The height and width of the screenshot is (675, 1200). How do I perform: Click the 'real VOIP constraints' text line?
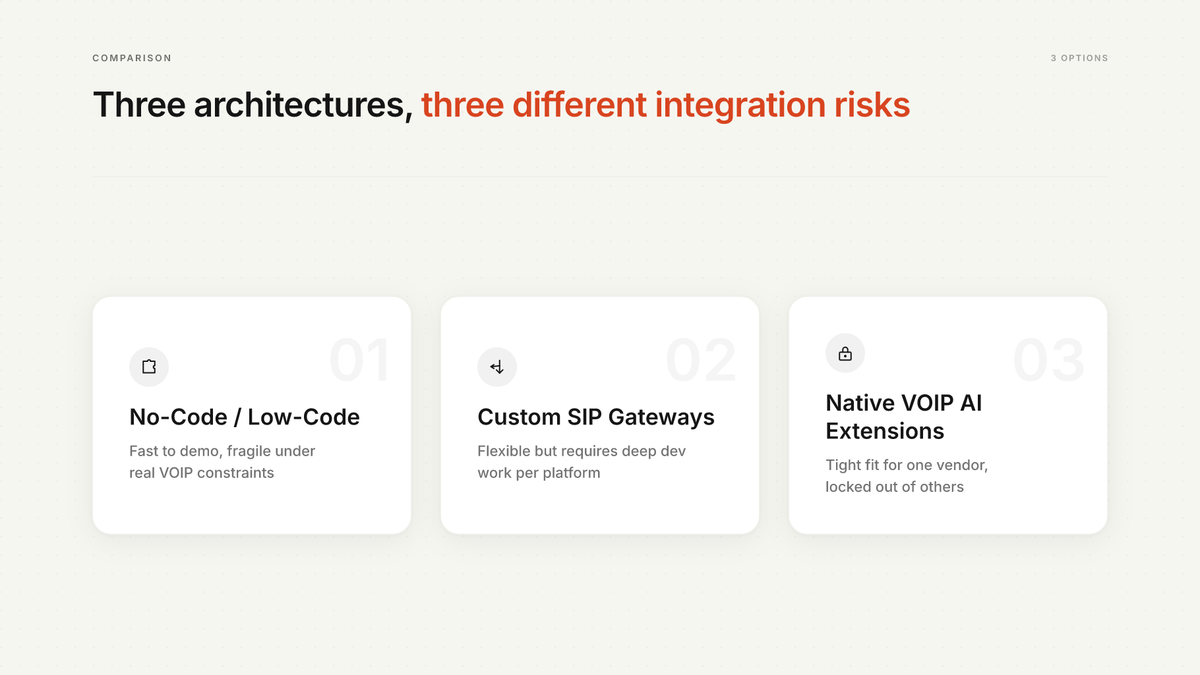point(201,472)
